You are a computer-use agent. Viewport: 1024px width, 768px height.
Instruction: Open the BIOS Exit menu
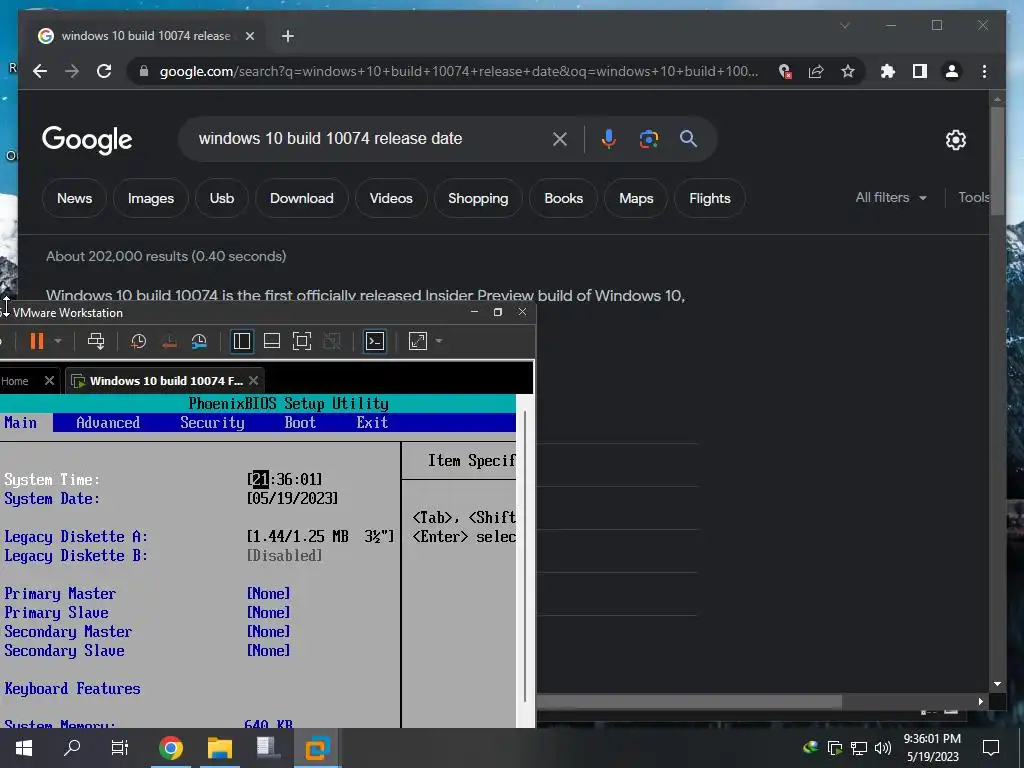372,423
